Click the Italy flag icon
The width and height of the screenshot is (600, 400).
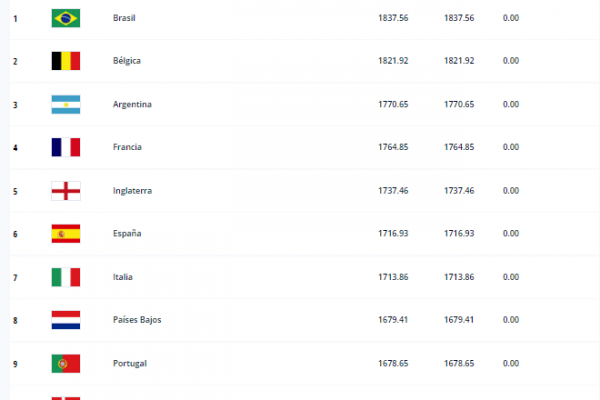pyautogui.click(x=66, y=277)
